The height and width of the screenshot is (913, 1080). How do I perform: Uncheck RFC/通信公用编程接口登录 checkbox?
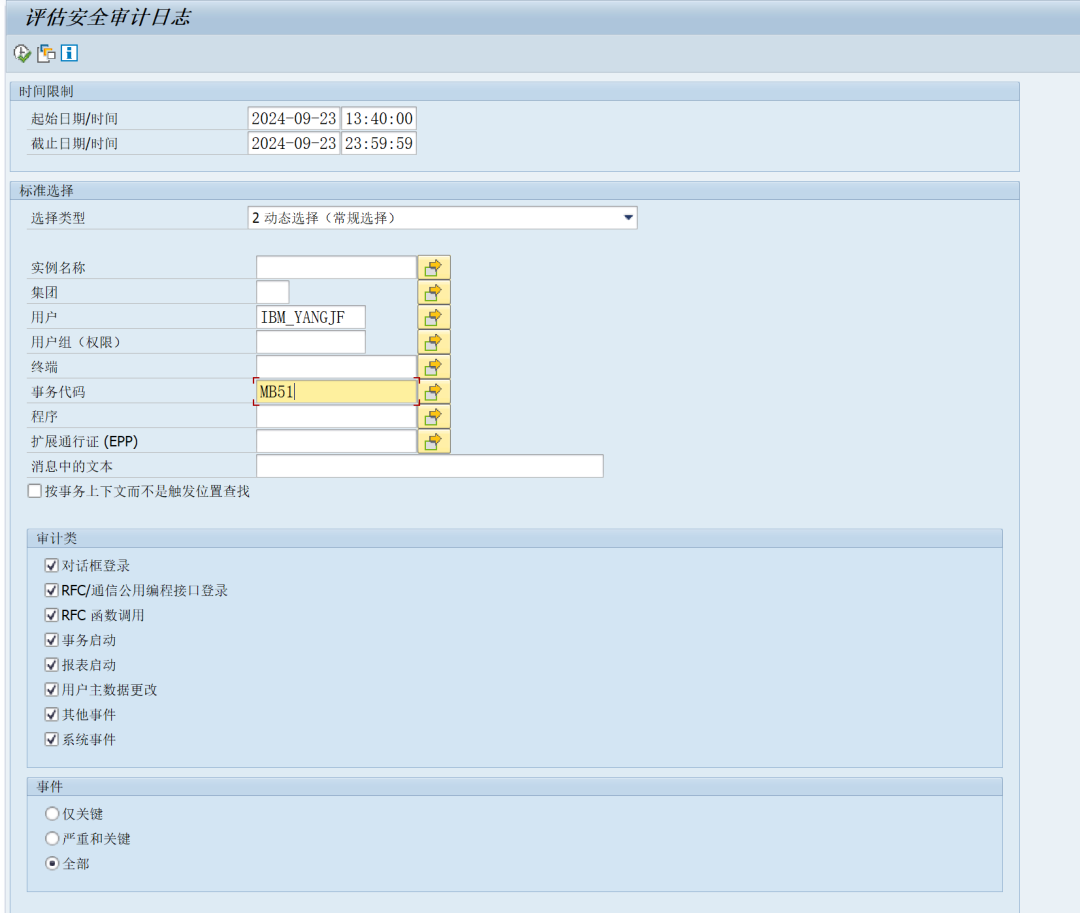click(x=51, y=590)
